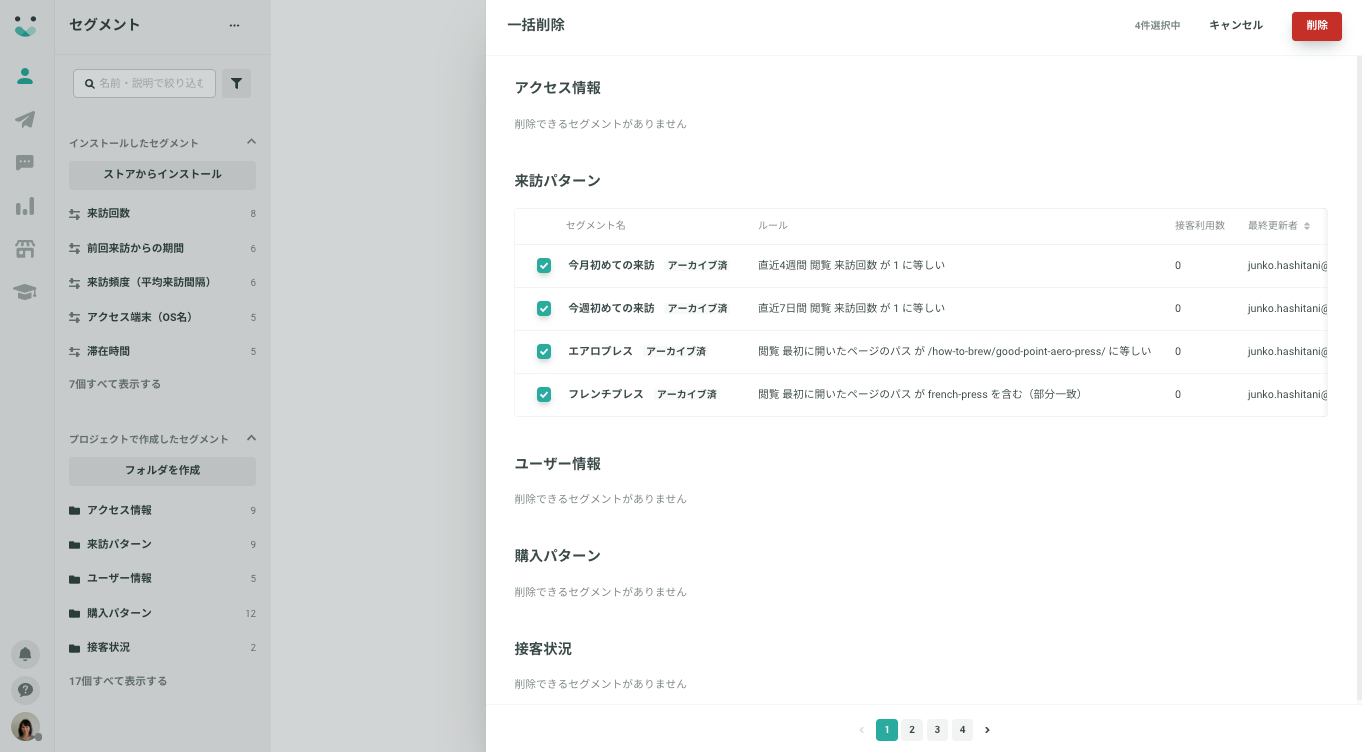Open the KARTE logo home icon
1362x752 pixels.
(25, 26)
